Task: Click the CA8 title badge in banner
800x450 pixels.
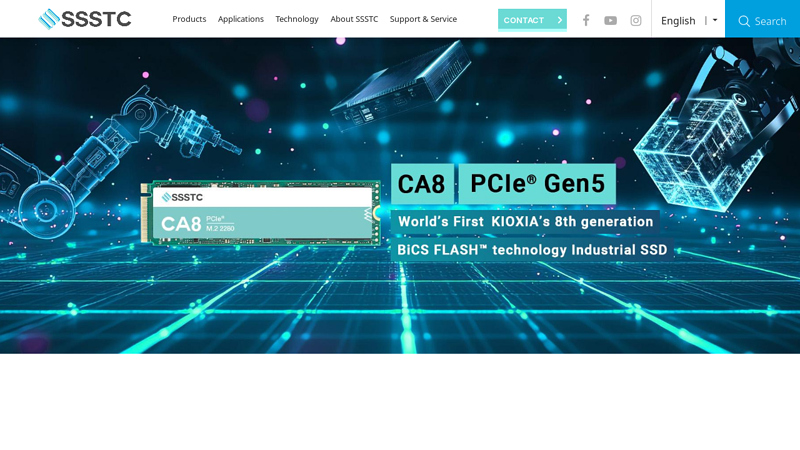Action: 422,184
